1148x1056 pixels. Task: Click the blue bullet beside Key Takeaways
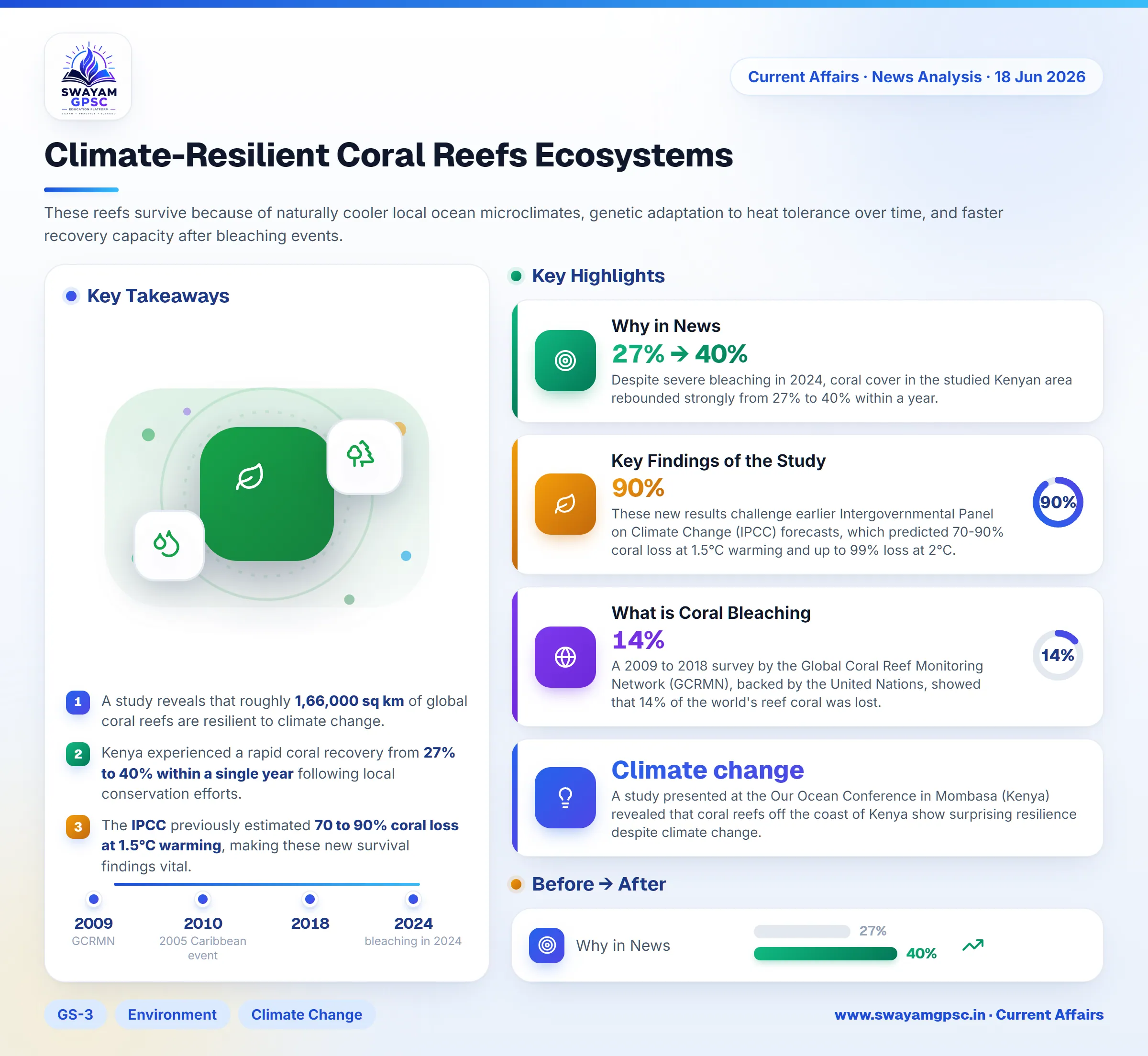pos(71,296)
